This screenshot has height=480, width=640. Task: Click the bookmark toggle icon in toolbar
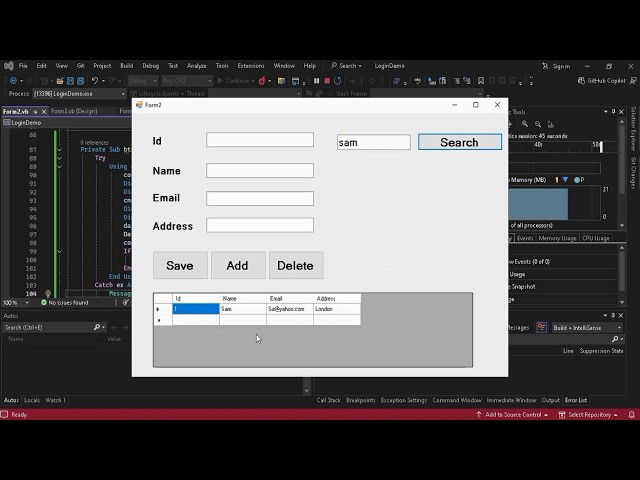pyautogui.click(x=481, y=81)
